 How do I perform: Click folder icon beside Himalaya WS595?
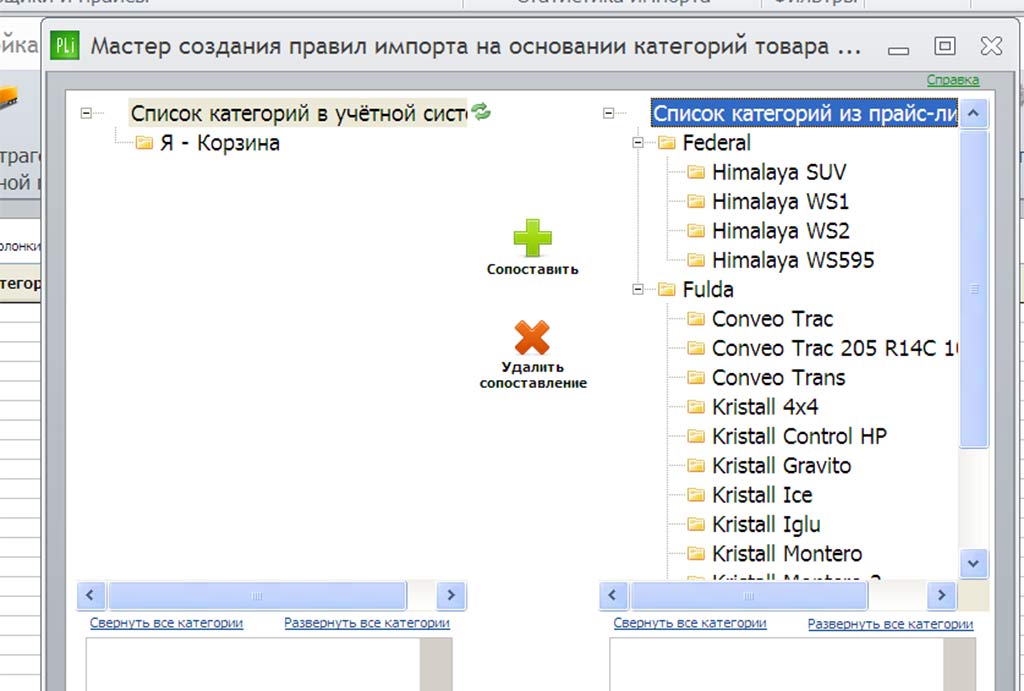tap(696, 260)
